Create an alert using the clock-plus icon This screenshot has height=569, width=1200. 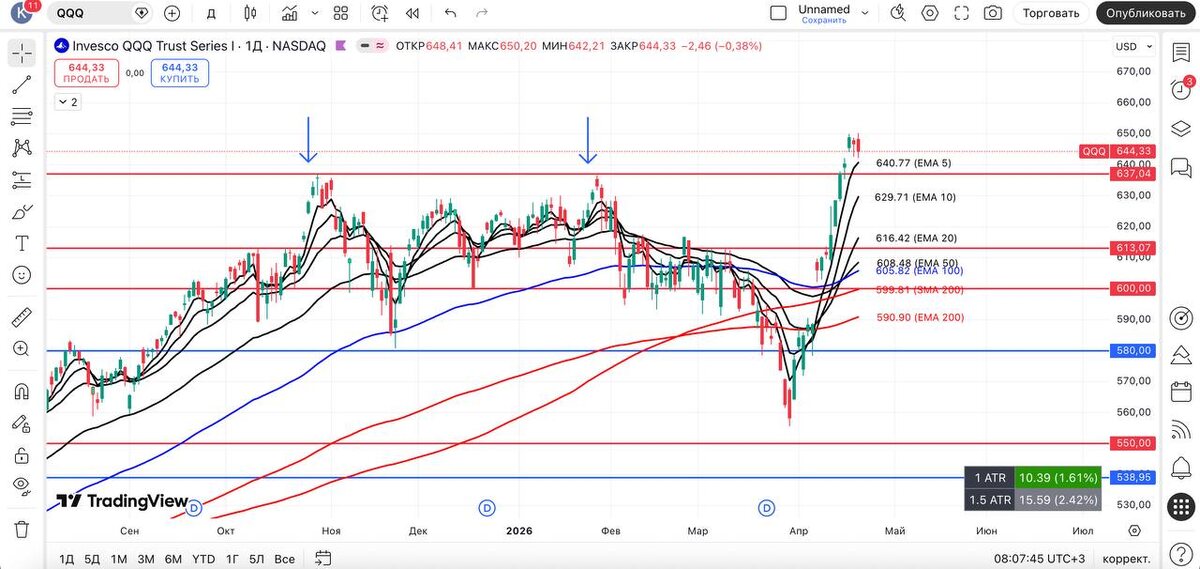click(x=380, y=13)
